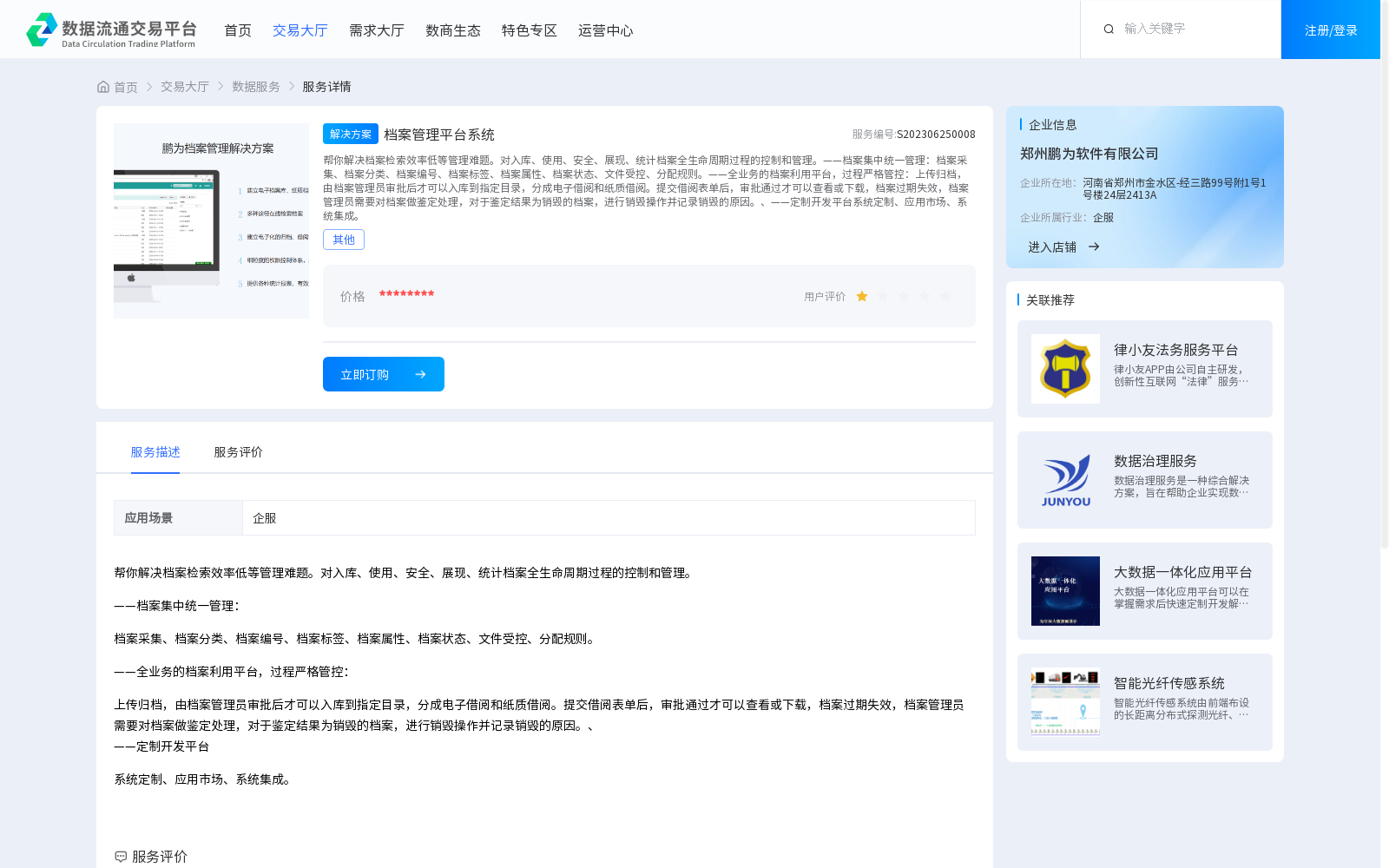The height and width of the screenshot is (868, 1389).
Task: Click the 企服 value in 应用场景 row
Action: pyautogui.click(x=265, y=518)
